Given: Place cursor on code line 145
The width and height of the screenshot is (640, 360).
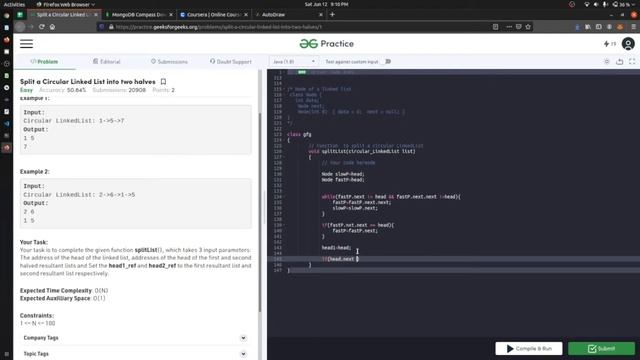Looking at the screenshot, I should point(454,259).
